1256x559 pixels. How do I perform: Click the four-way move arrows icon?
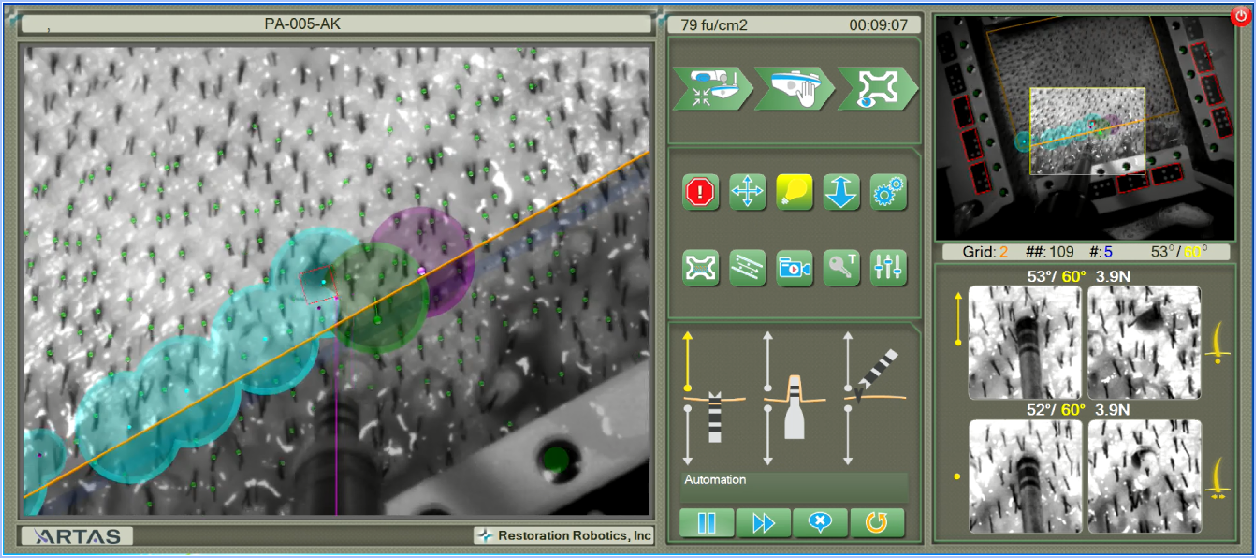(x=748, y=192)
